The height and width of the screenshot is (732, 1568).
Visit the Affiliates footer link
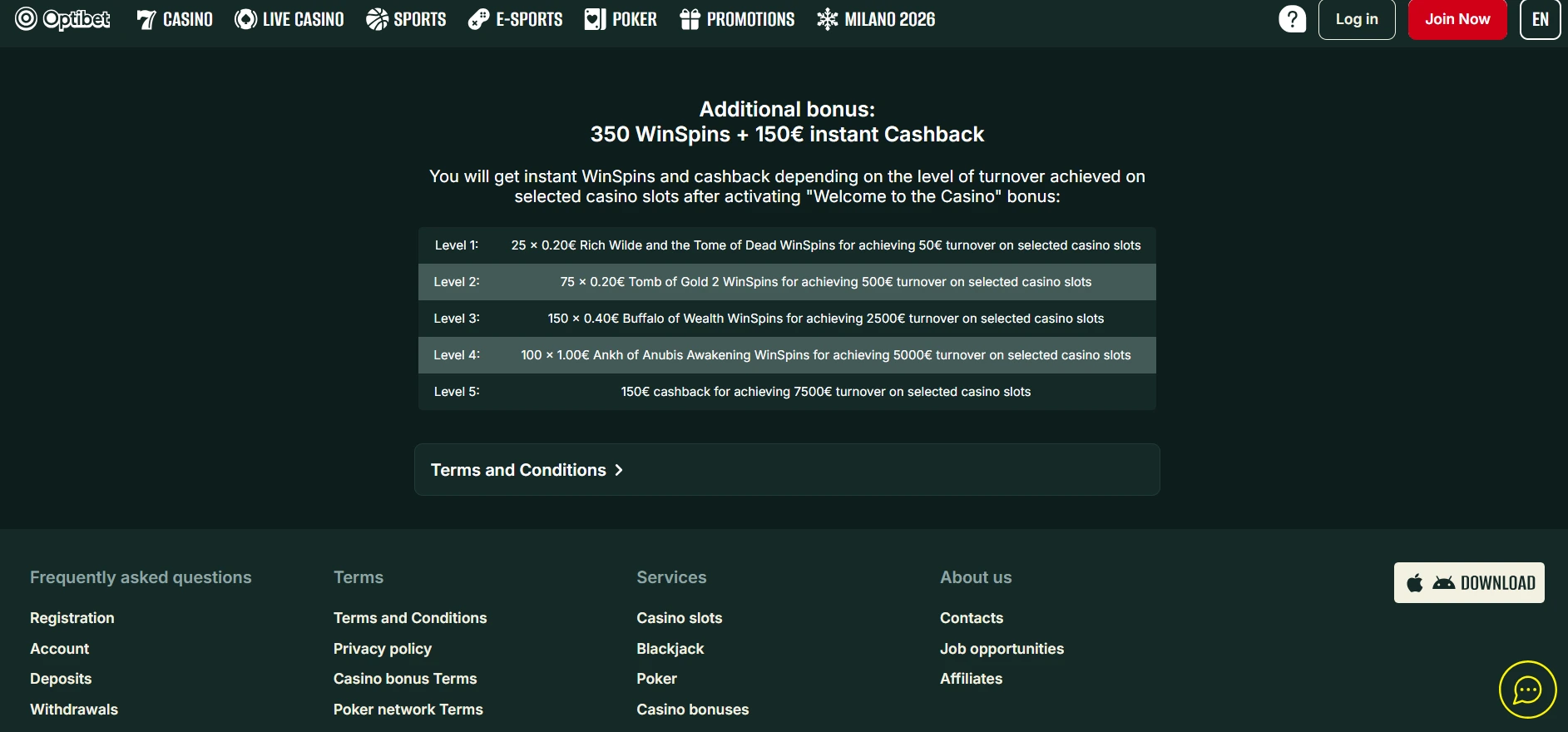point(971,679)
